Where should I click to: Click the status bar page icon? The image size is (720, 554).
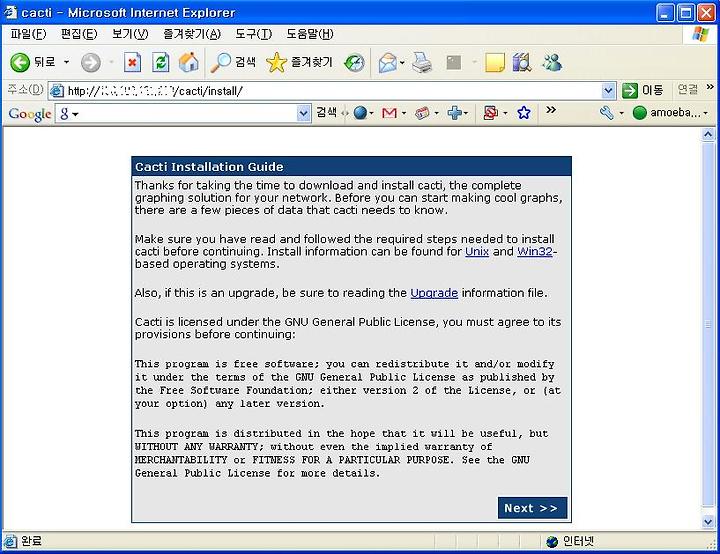pyautogui.click(x=10, y=541)
